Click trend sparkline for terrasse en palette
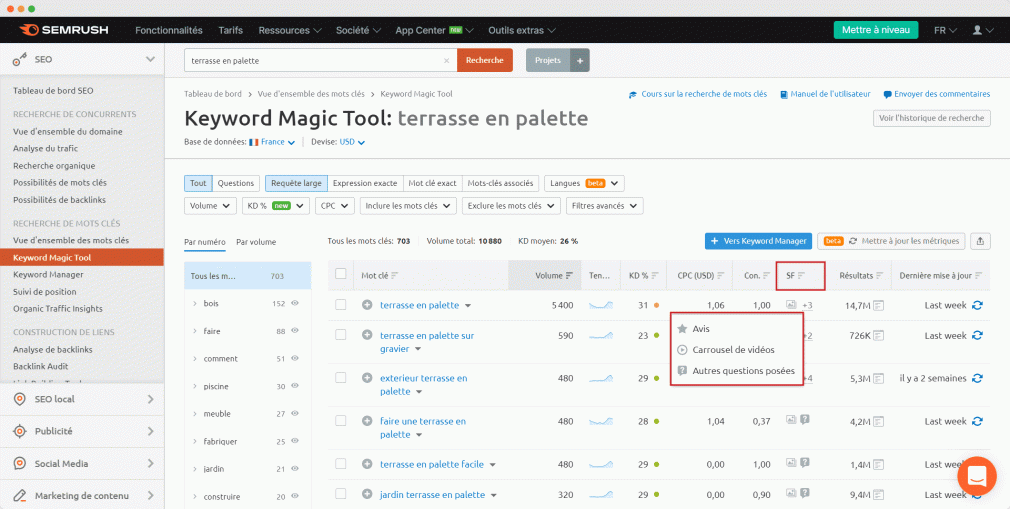Screen dimensions: 1010x509 click(x=601, y=305)
